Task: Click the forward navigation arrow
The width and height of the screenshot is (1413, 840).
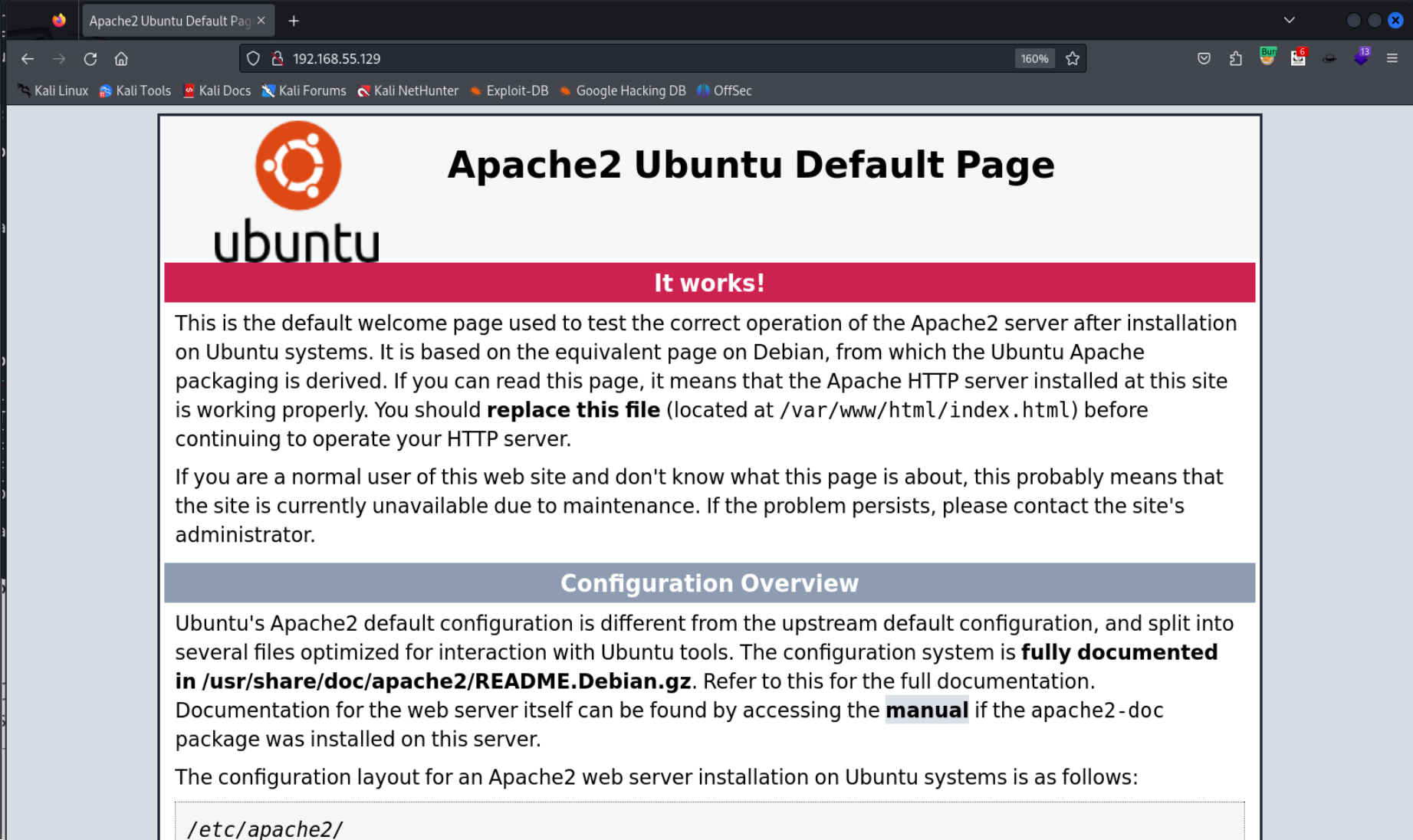Action: [59, 58]
